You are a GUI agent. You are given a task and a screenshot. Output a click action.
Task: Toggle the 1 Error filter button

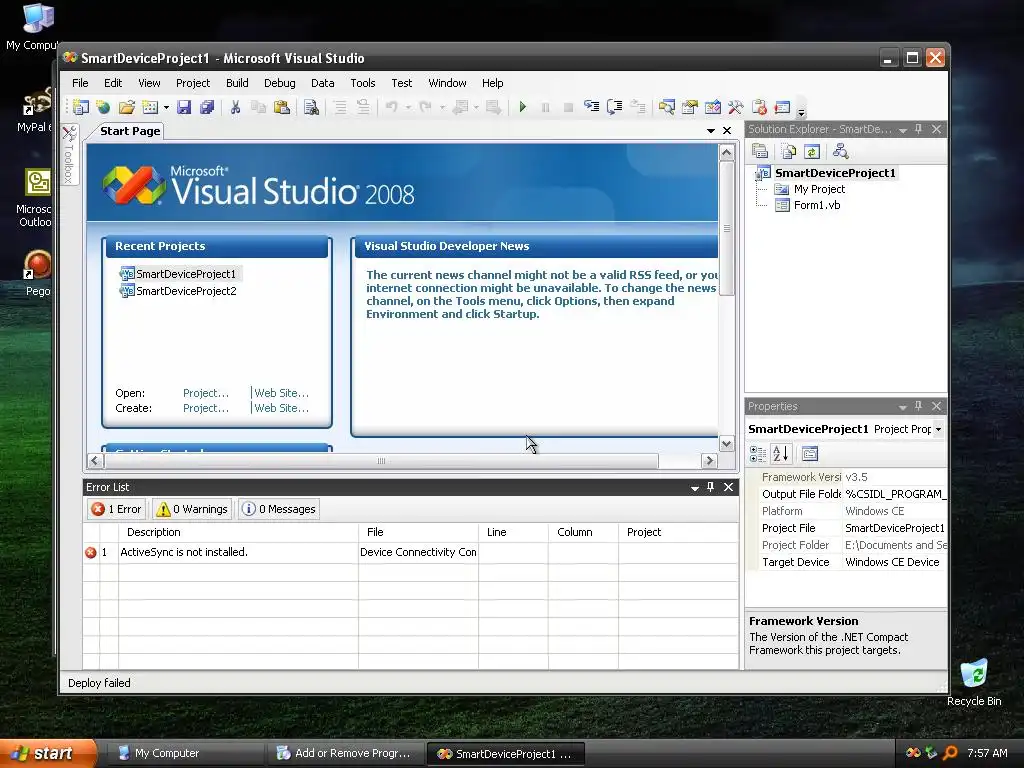[116, 509]
